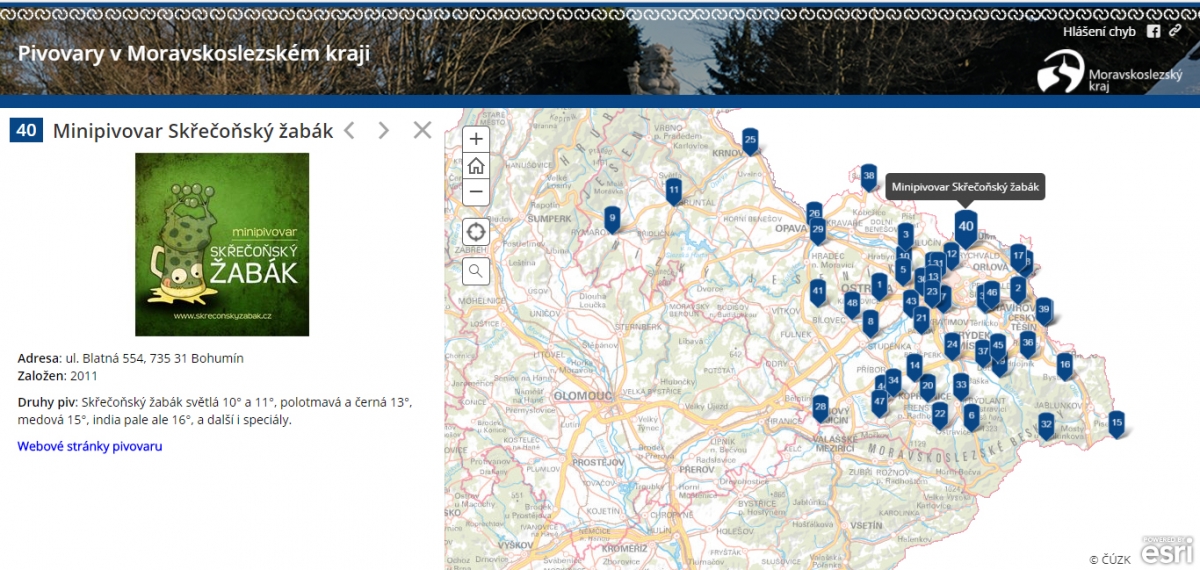Open Webové stránky pivovaru link
The width and height of the screenshot is (1200, 570).
[90, 446]
